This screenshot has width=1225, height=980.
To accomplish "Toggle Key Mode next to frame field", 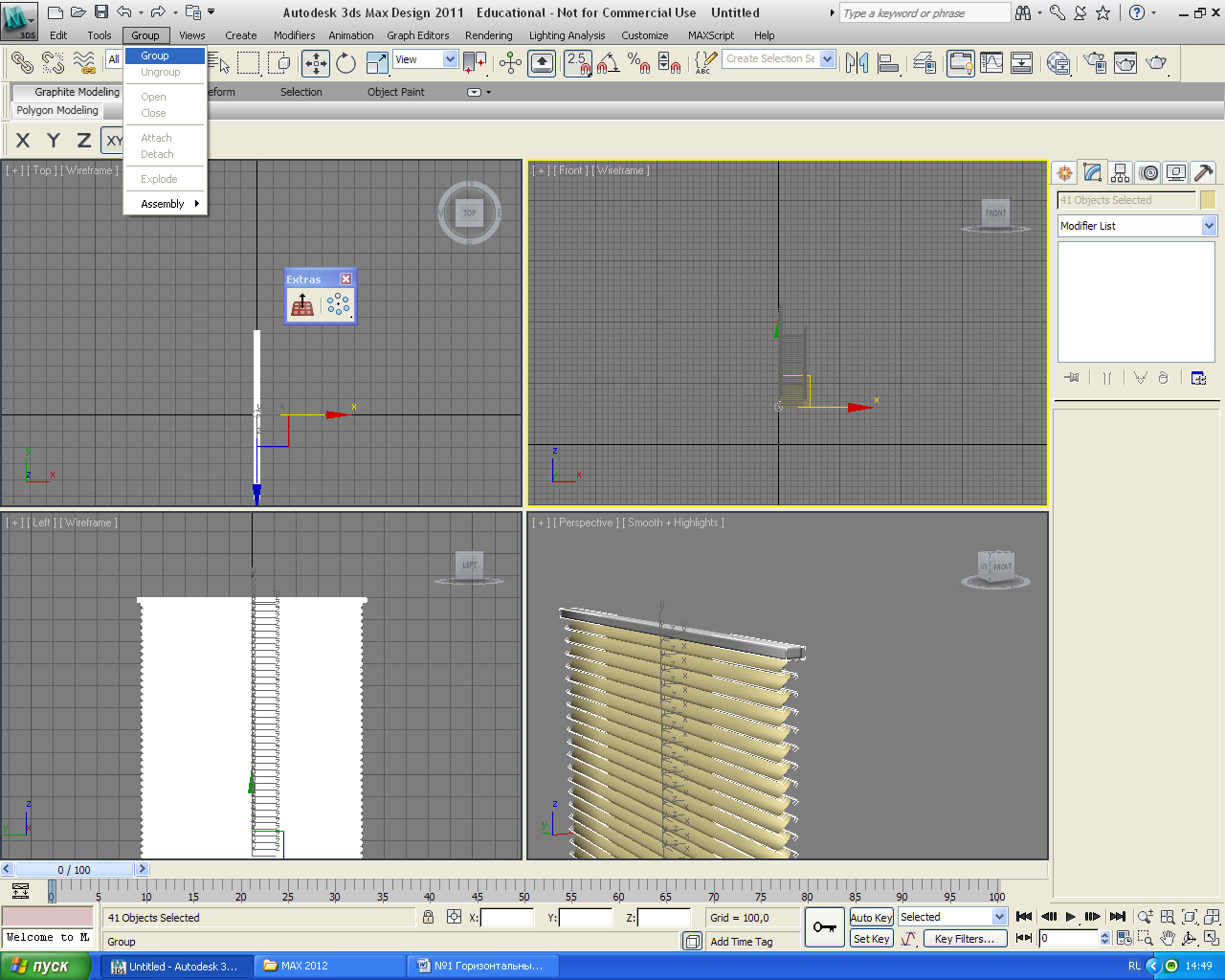I will click(x=1024, y=939).
